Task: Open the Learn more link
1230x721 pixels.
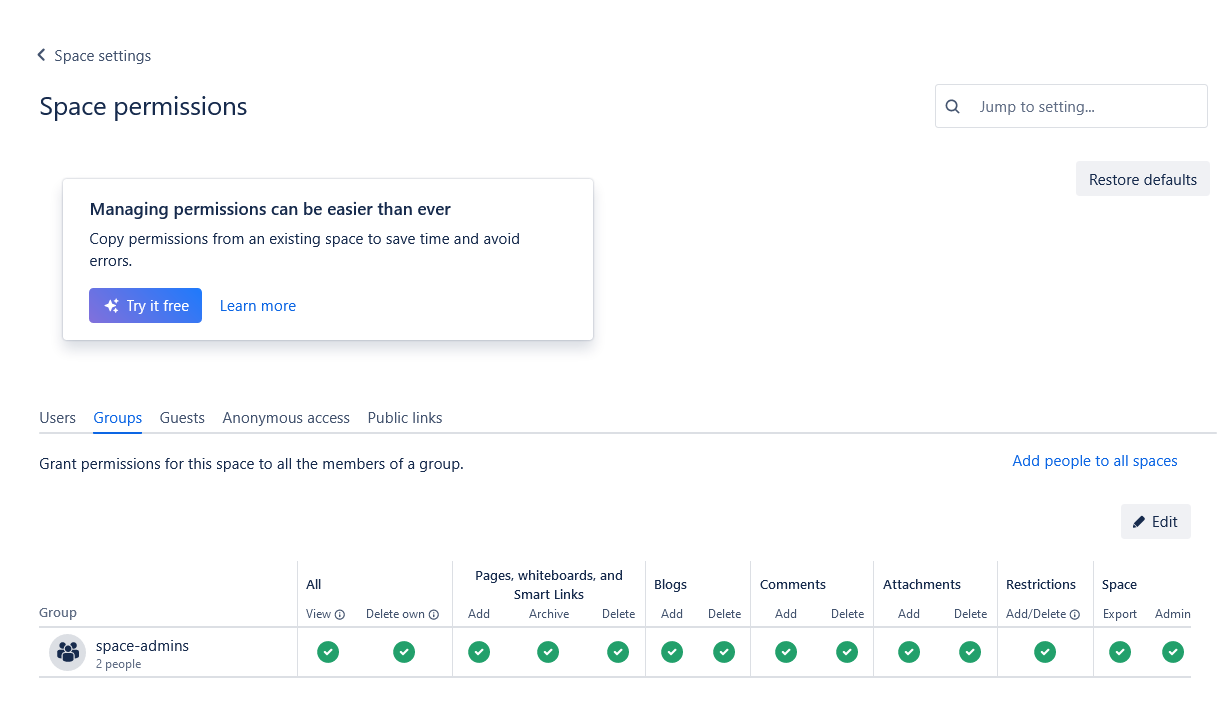Action: [x=258, y=306]
